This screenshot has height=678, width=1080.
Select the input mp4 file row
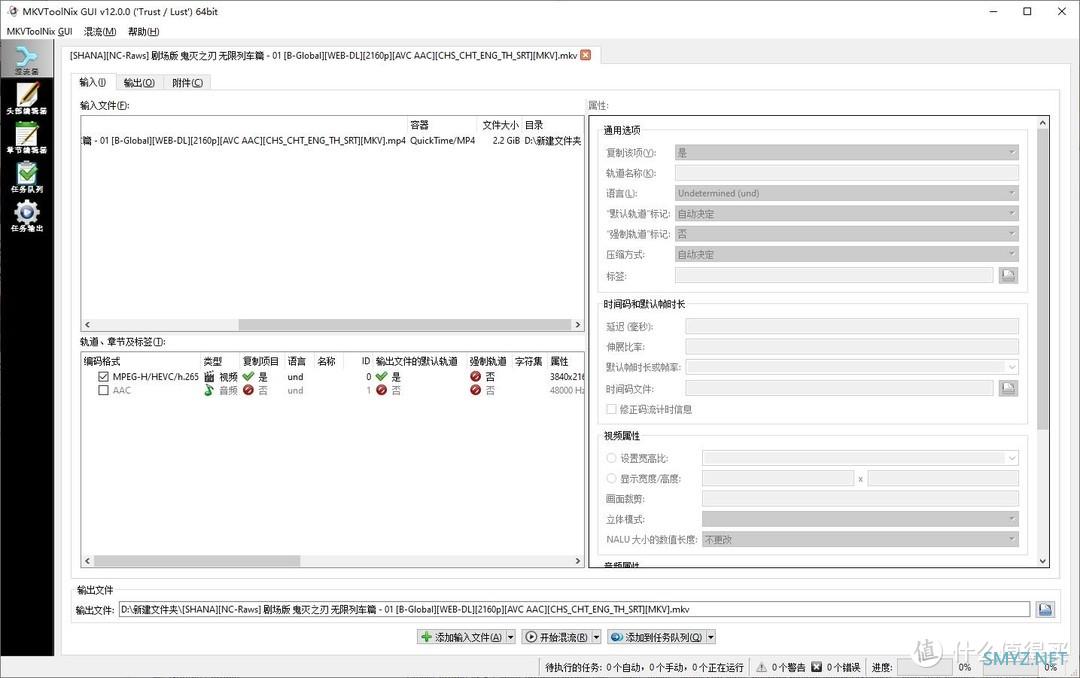point(333,141)
